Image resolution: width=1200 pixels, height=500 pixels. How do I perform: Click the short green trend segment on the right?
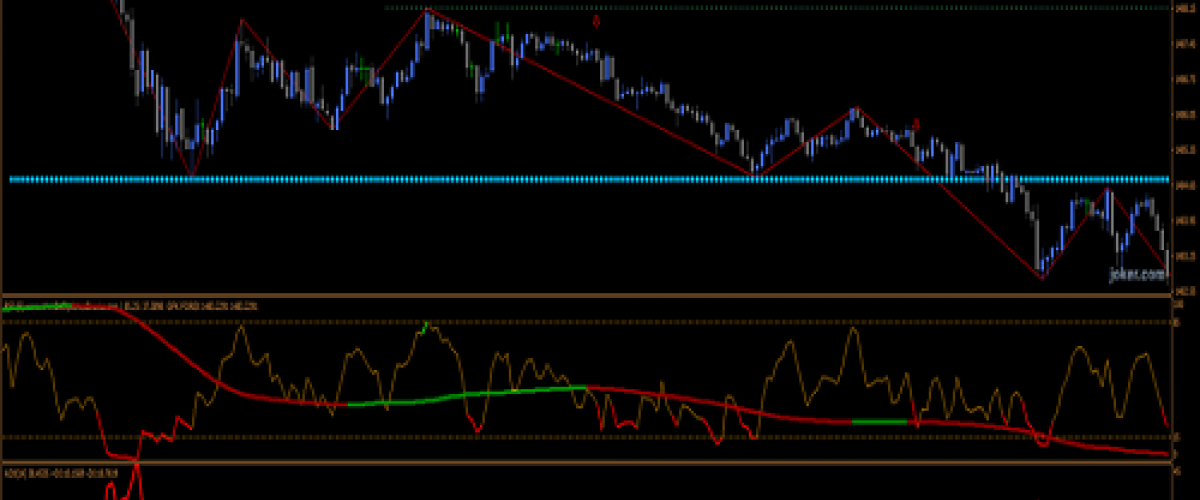pyautogui.click(x=879, y=422)
